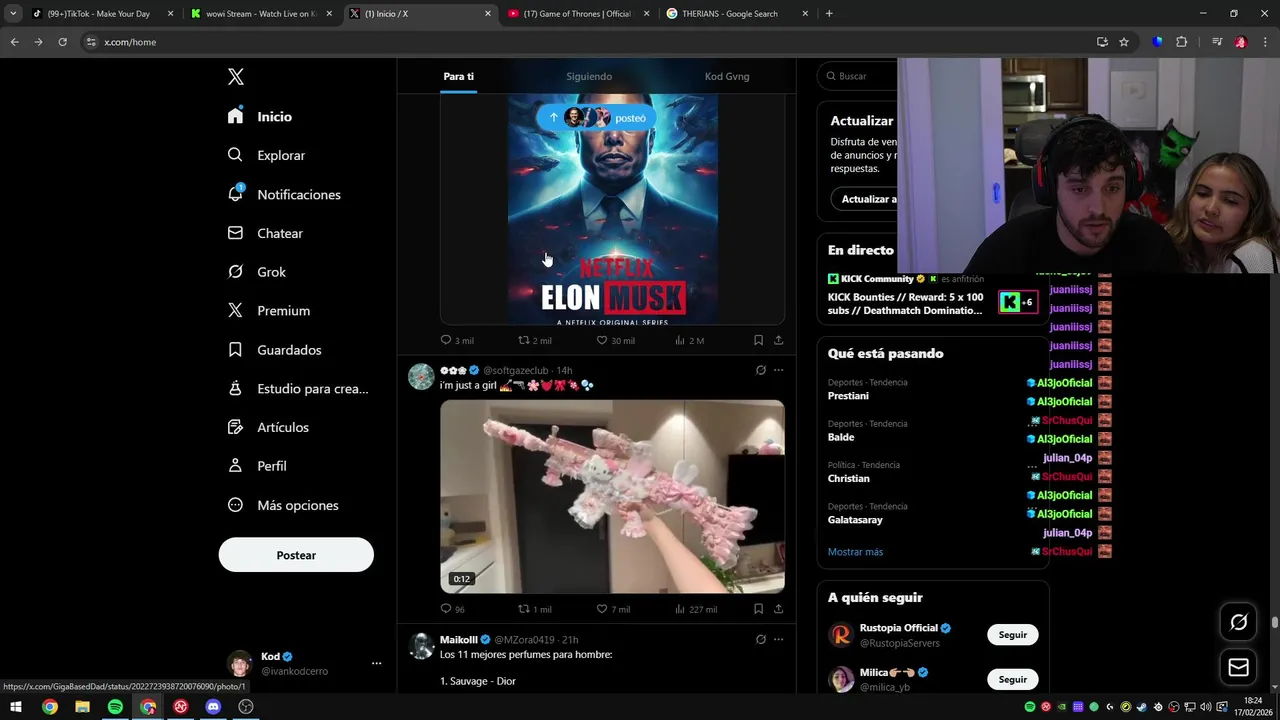Like the 'i'm just a girl' post
This screenshot has height=720, width=1280.
pyautogui.click(x=613, y=609)
